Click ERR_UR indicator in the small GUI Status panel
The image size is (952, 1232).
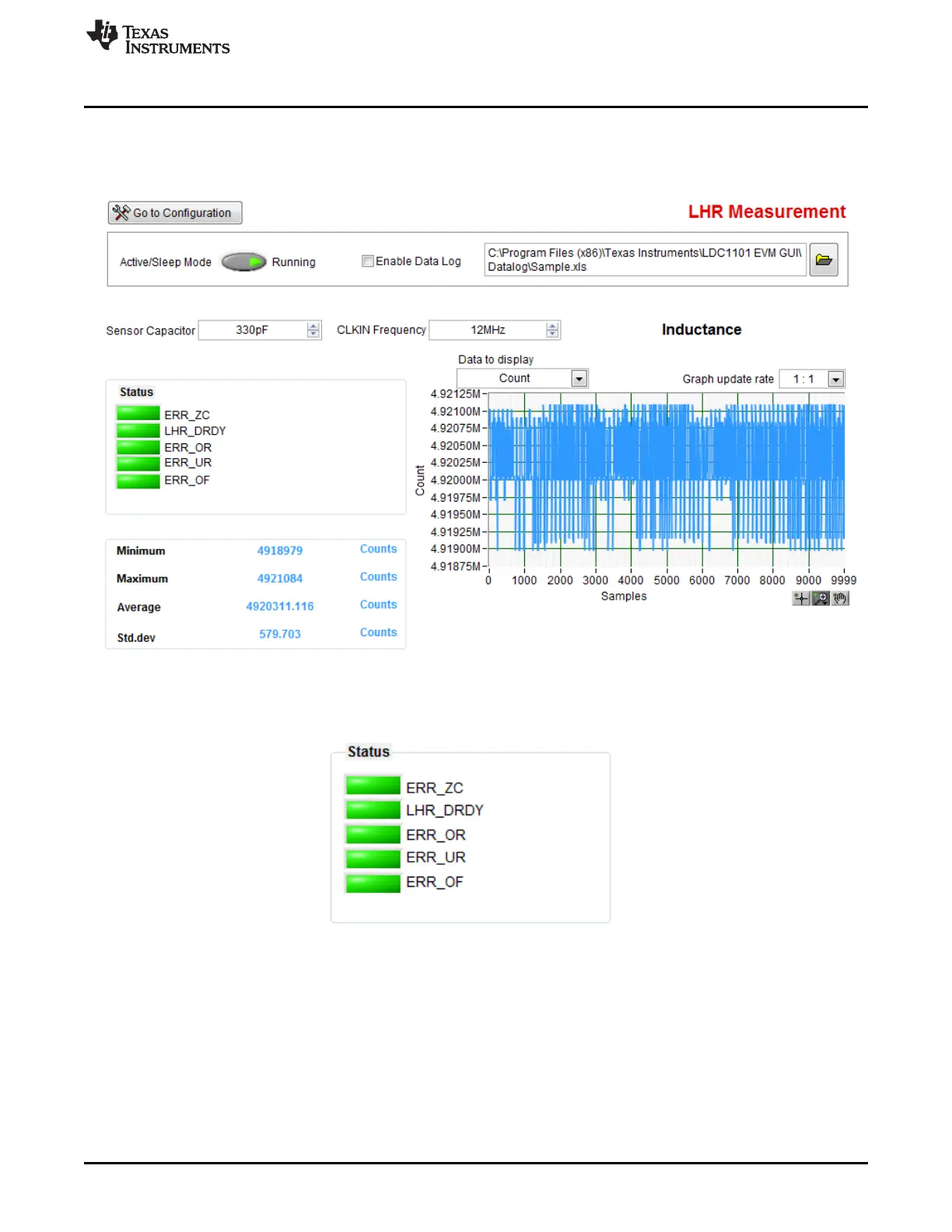(138, 463)
